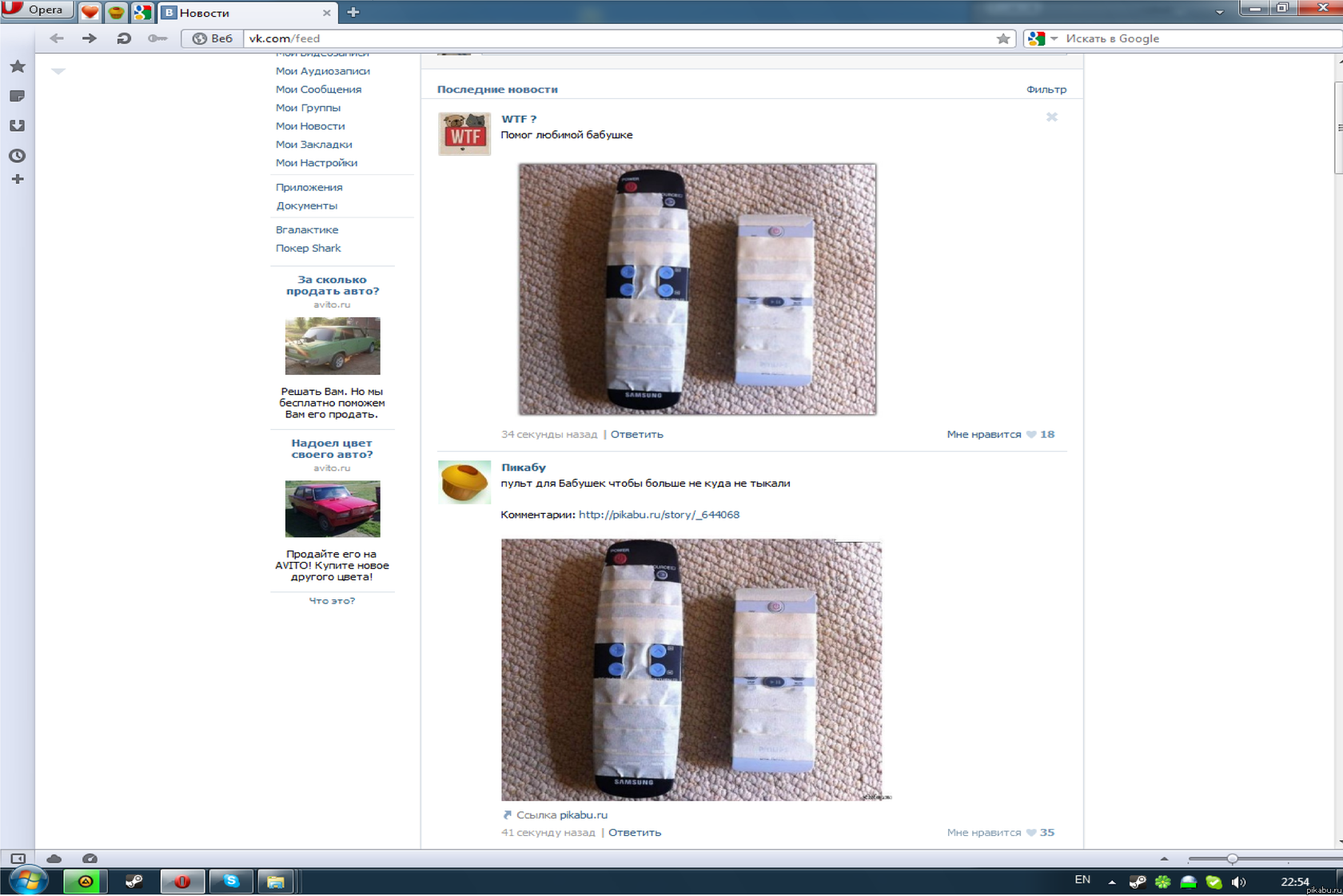The width and height of the screenshot is (1343, 896).
Task: Like the Пикабу post via Мне нравится
Action: [x=983, y=833]
